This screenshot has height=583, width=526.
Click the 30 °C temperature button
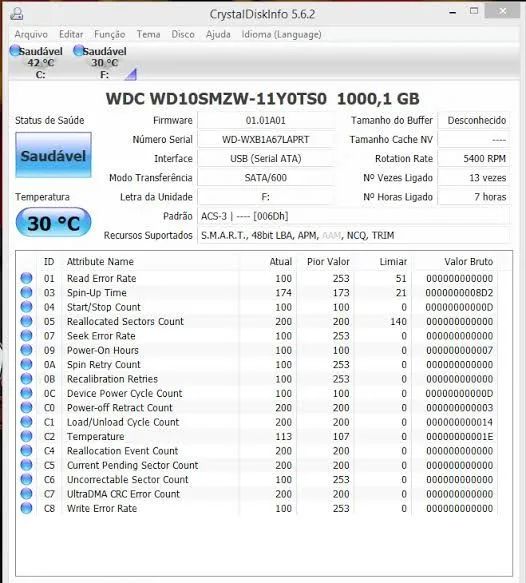tap(54, 223)
